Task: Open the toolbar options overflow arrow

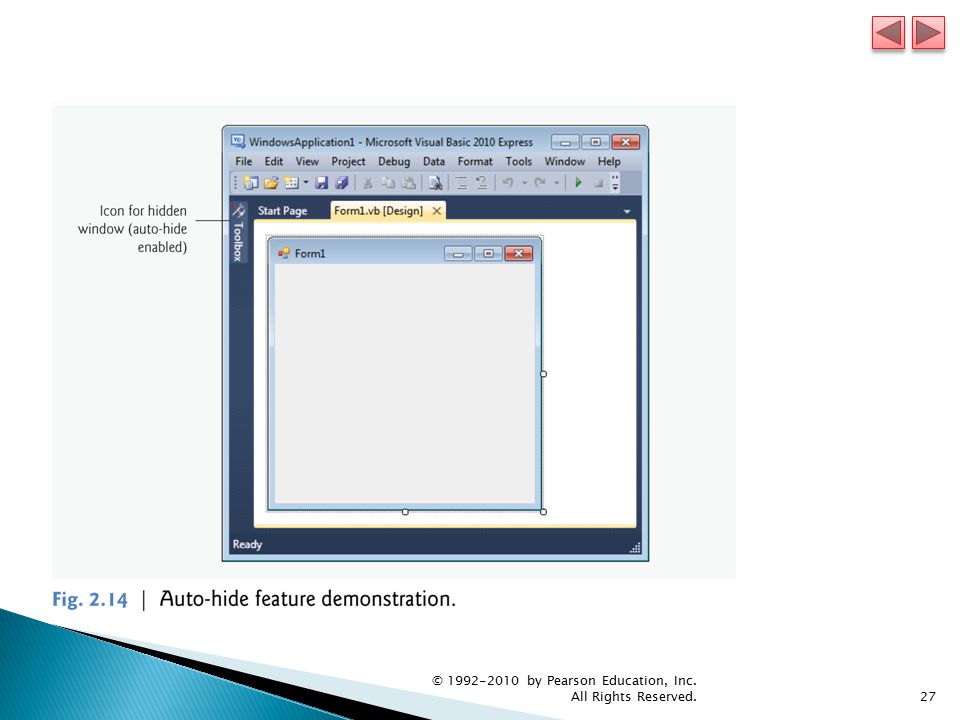Action: [x=615, y=182]
